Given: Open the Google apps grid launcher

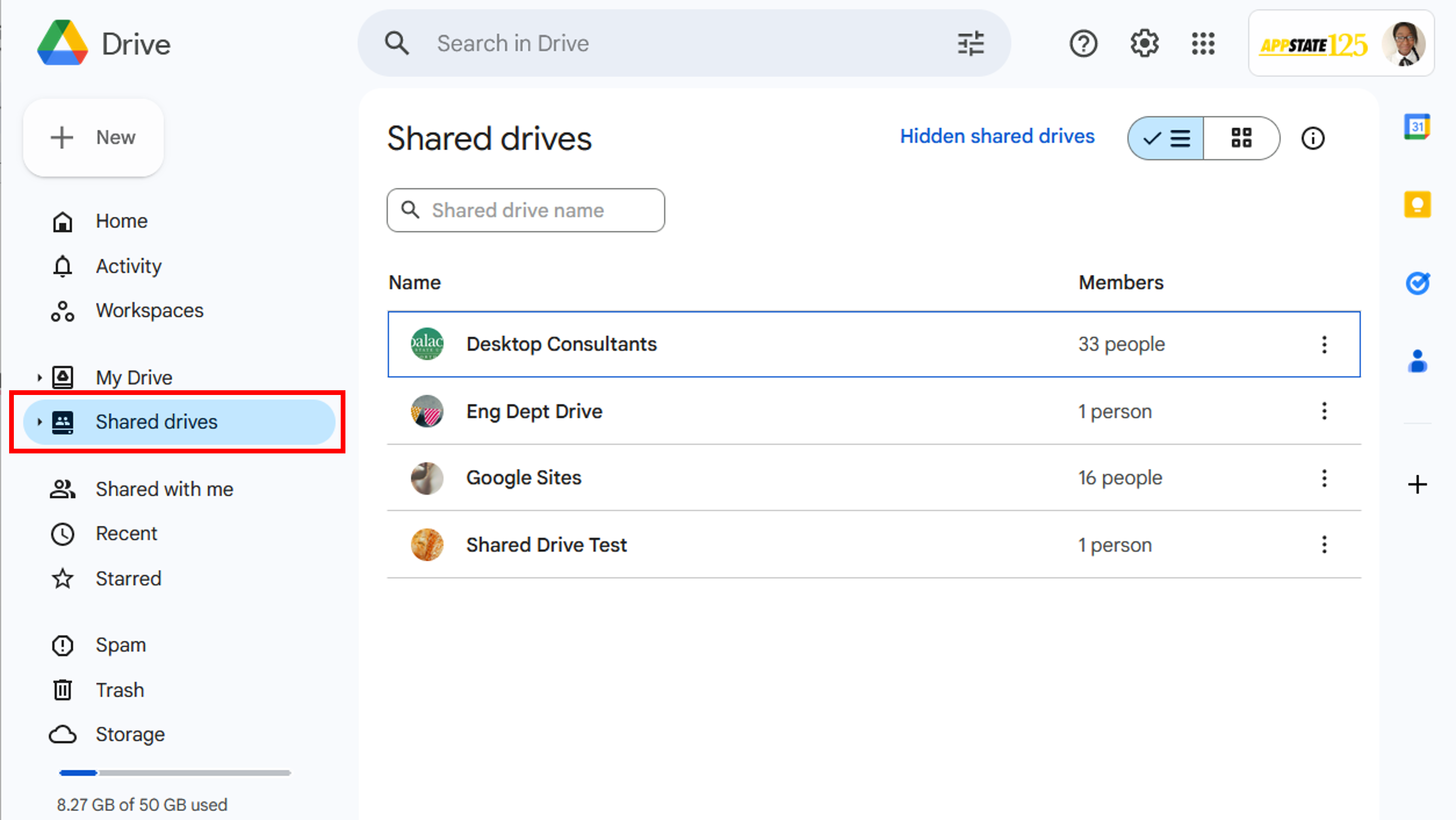Looking at the screenshot, I should coord(1203,44).
